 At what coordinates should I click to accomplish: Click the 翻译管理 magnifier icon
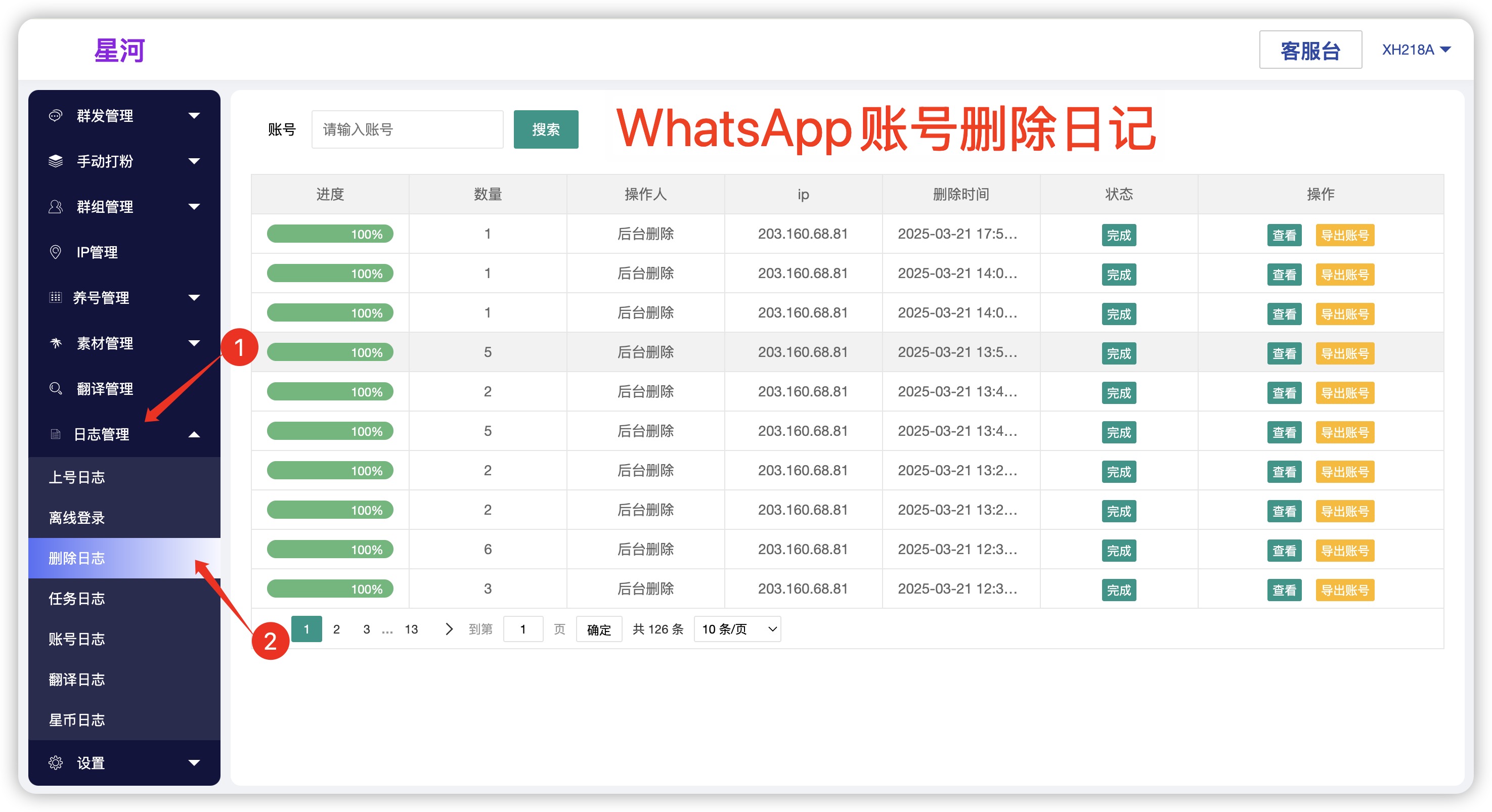coord(55,389)
